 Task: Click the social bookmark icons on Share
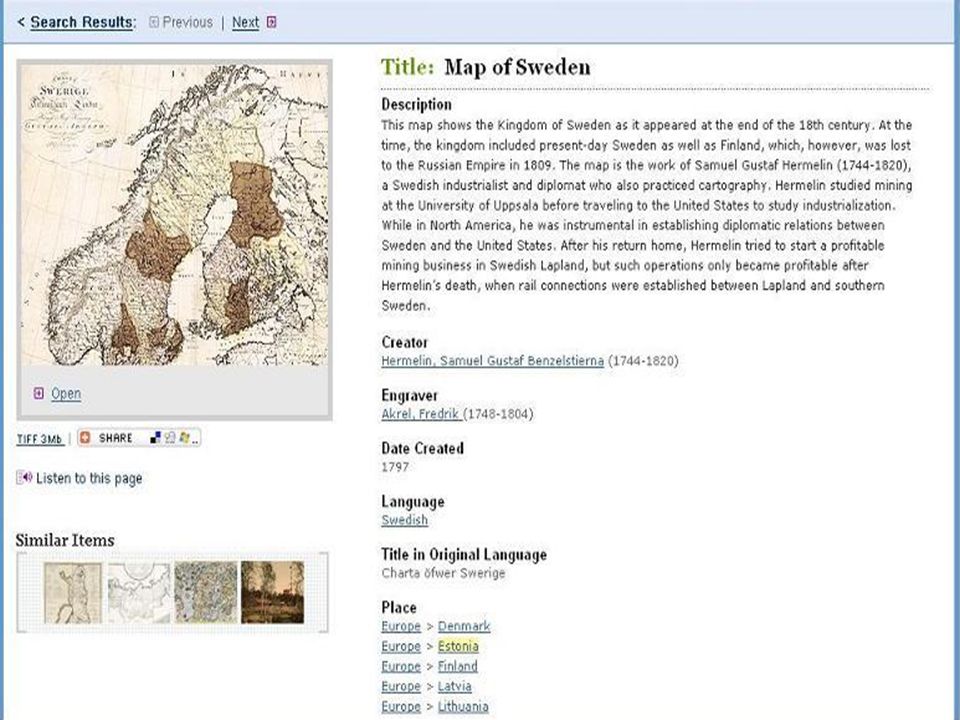[x=174, y=438]
